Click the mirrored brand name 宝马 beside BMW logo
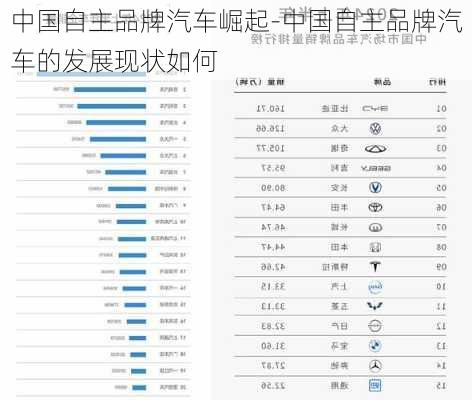This screenshot has height=400, width=472. point(339,346)
